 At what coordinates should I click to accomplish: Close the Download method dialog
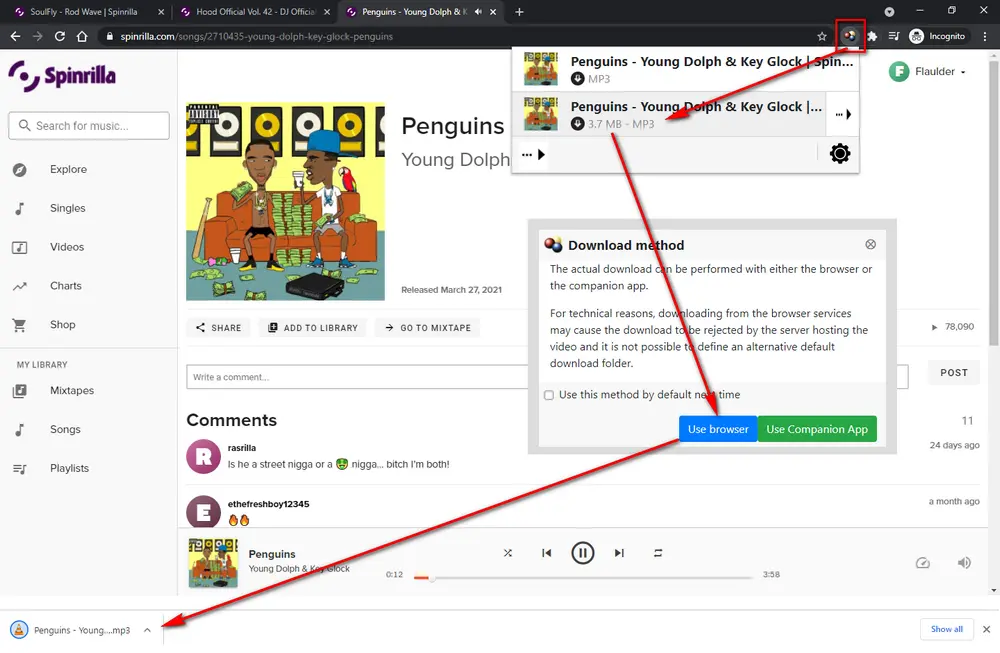coord(871,244)
